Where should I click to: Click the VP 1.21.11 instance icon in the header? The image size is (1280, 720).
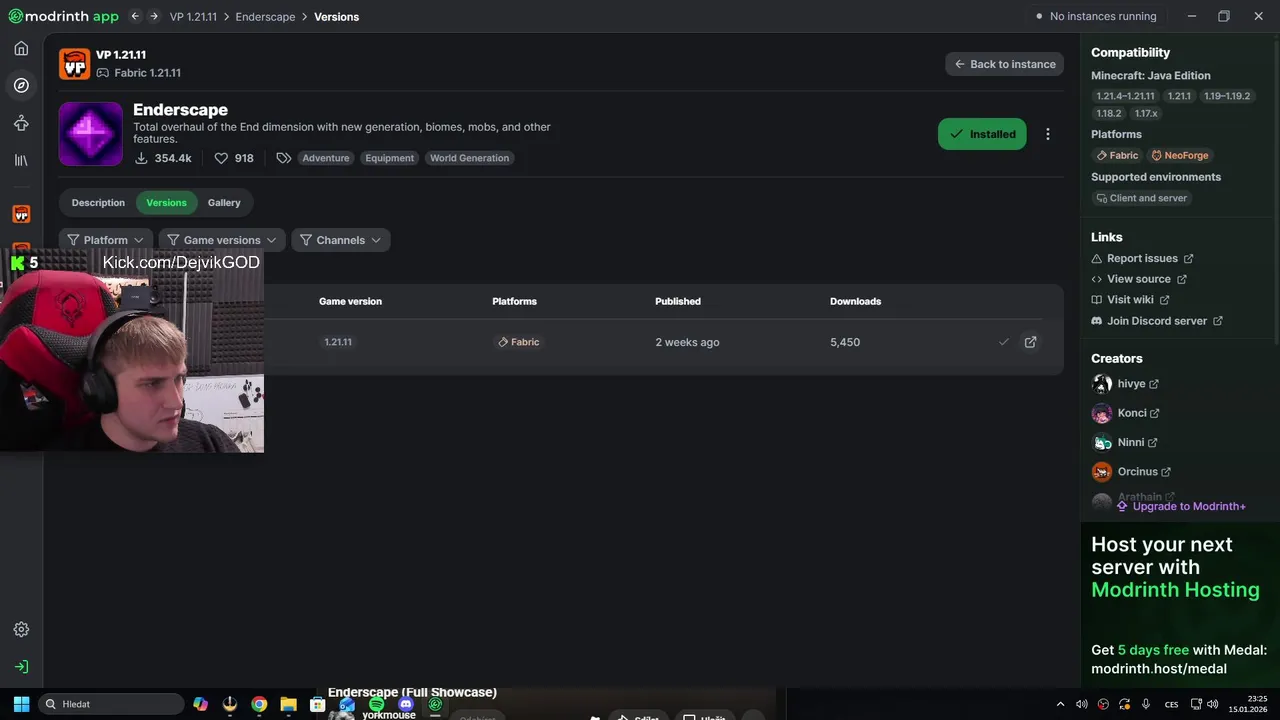pos(74,64)
